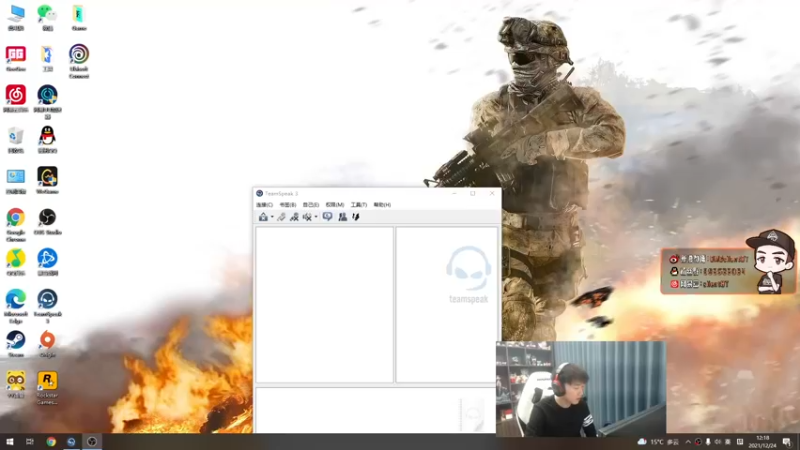
Task: Select the Recycle Bin desktop icon
Action: [x=16, y=140]
